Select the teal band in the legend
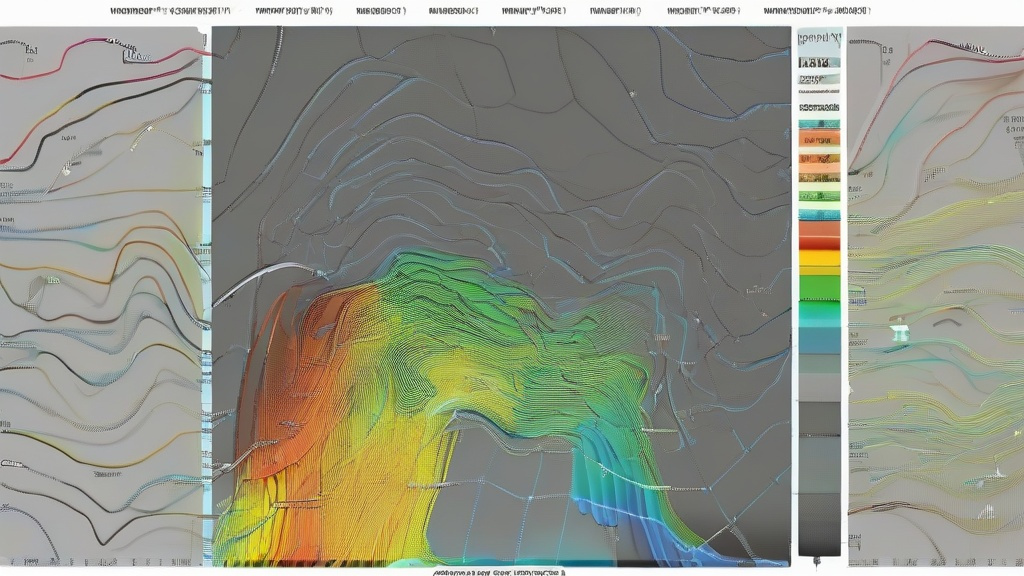This screenshot has width=1024, height=576. (x=819, y=314)
